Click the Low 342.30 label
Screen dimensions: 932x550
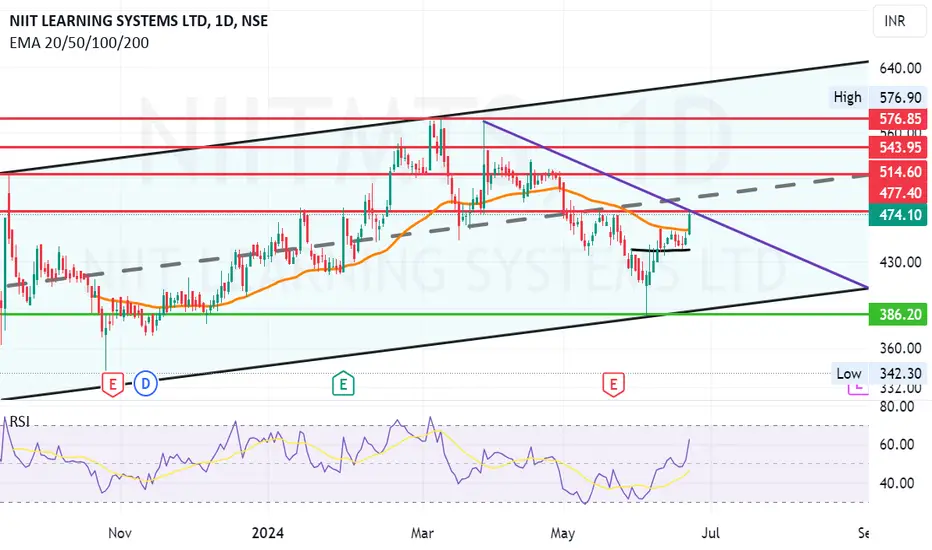879,373
